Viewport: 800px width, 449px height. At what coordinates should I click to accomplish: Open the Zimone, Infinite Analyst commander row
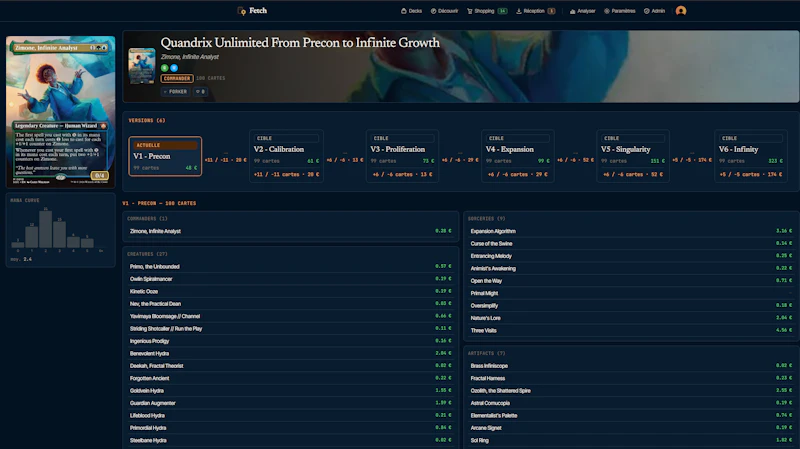290,231
